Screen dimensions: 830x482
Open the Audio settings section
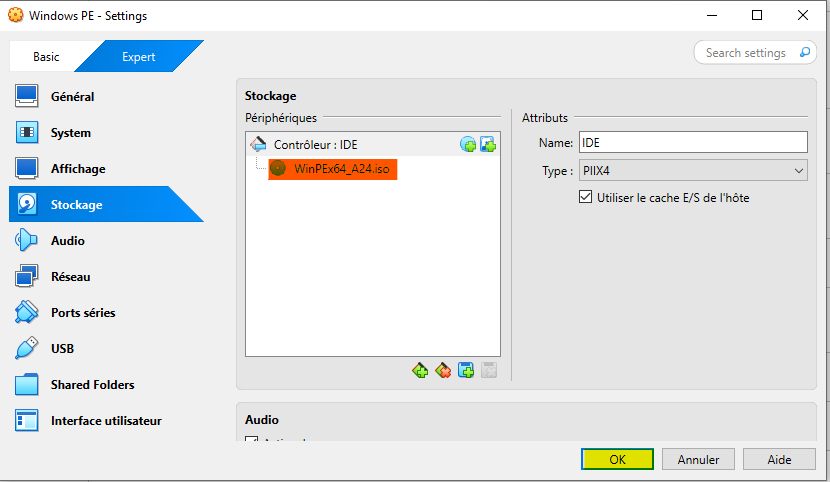68,241
